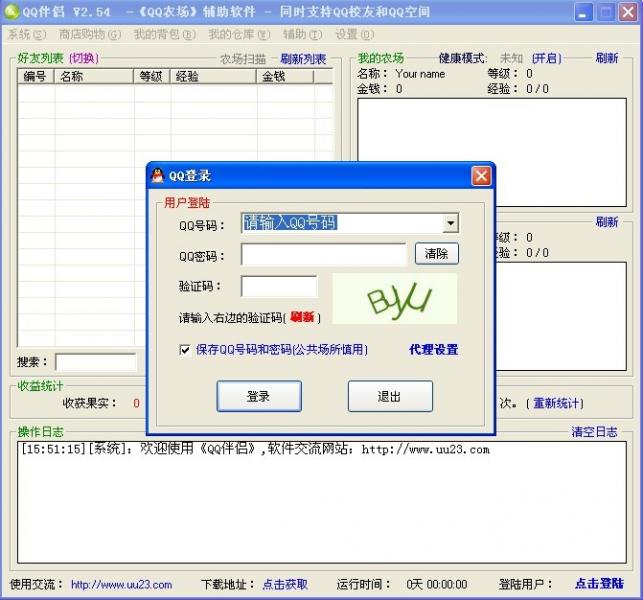Click the 运行时间 value 0天 00:00:00
The height and width of the screenshot is (600, 643).
437,584
